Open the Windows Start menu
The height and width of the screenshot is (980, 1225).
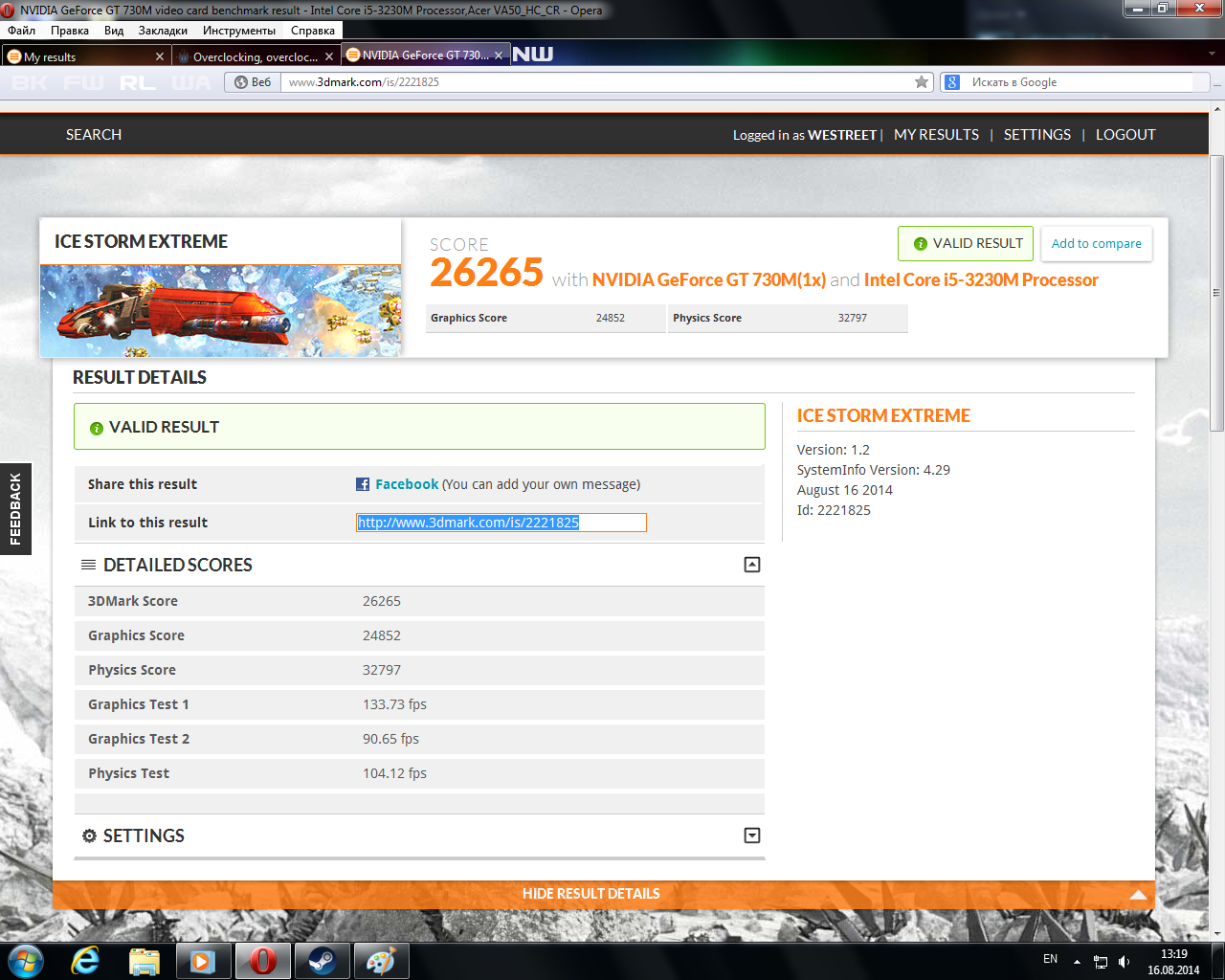(x=25, y=960)
